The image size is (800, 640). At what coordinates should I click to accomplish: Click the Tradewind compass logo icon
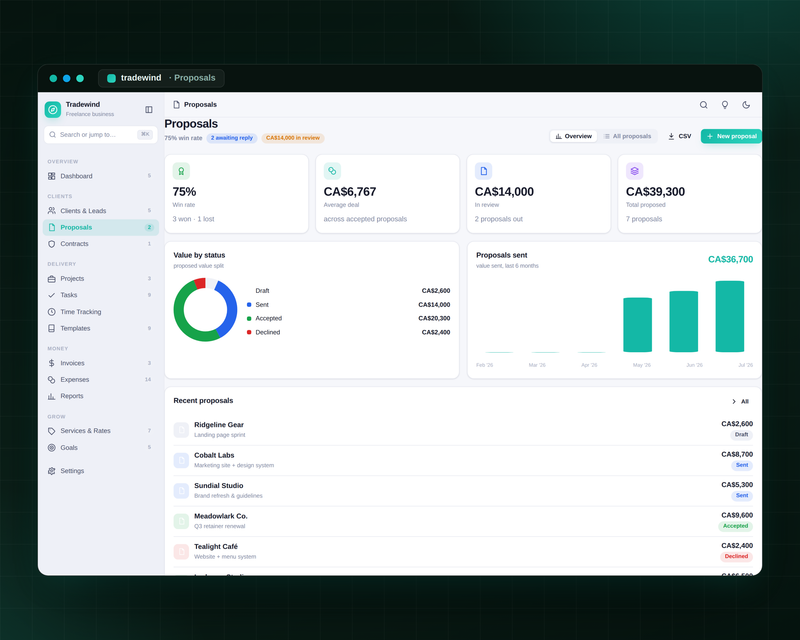coord(53,109)
